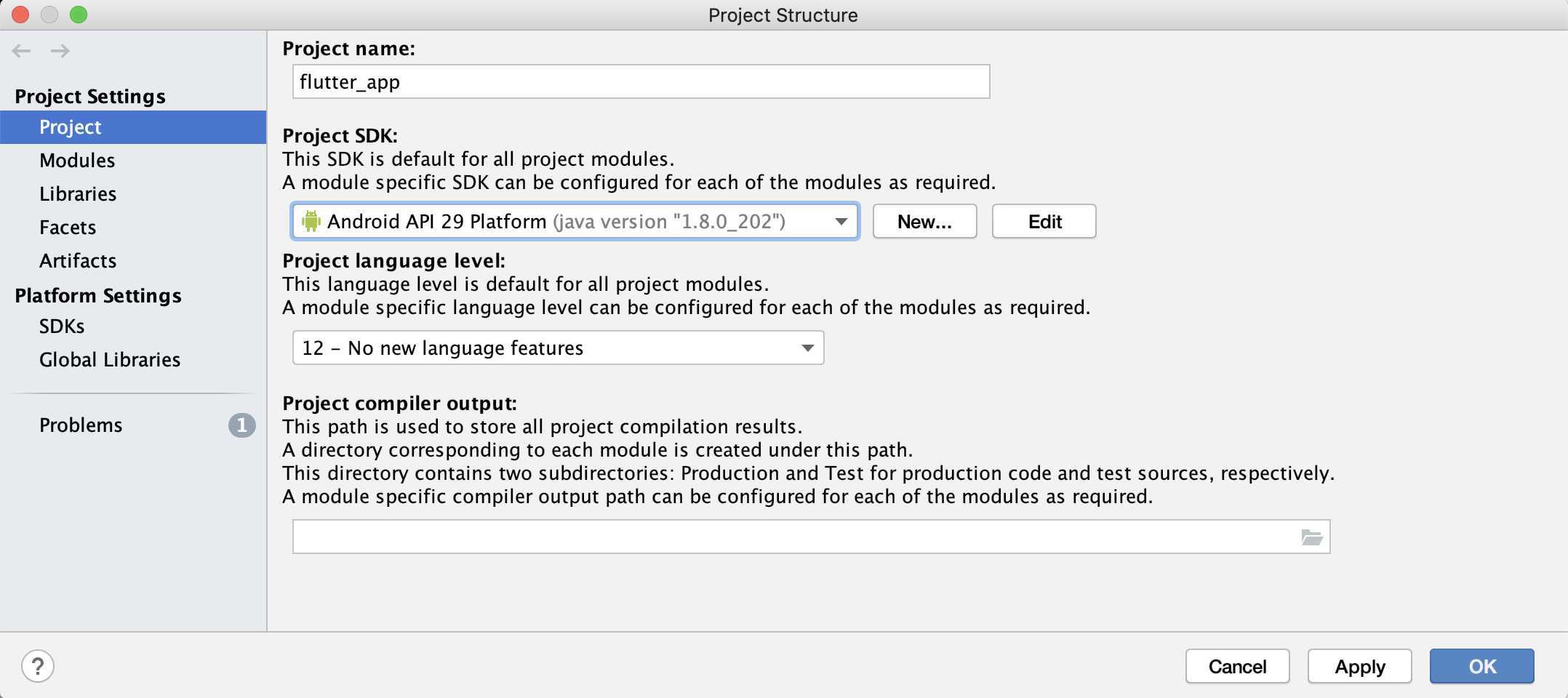
Task: Click the Problems count badge
Action: click(x=242, y=425)
